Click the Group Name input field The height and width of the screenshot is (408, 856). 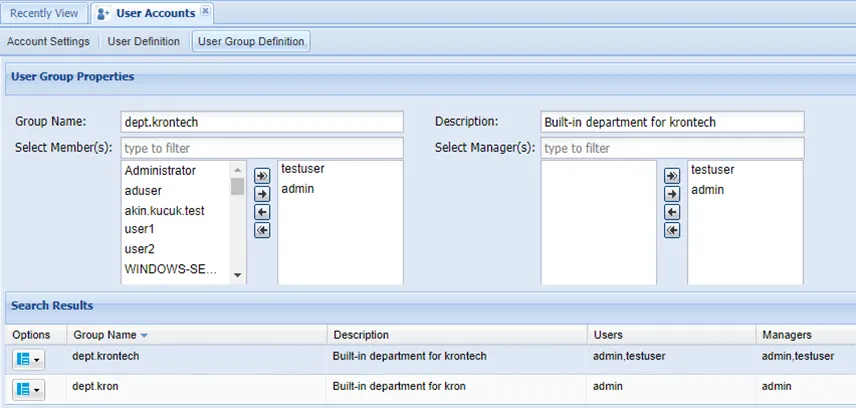pos(262,122)
